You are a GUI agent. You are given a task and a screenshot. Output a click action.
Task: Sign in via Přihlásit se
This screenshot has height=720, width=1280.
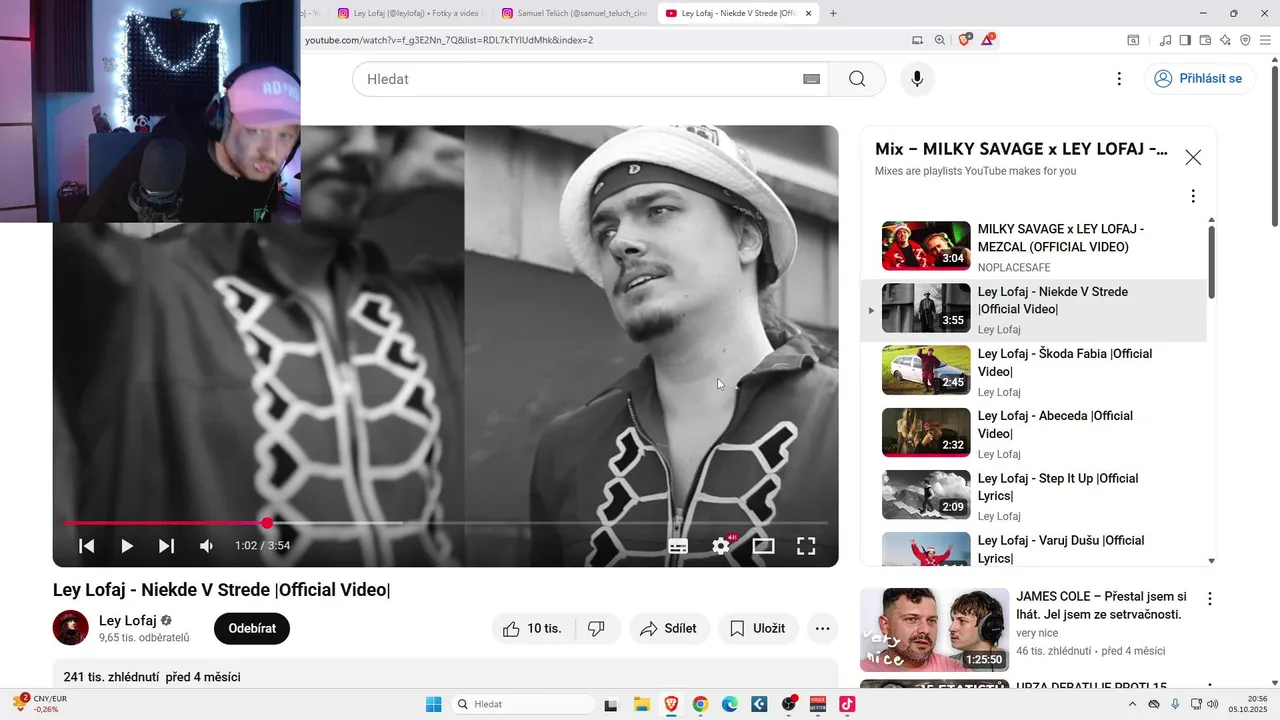pos(1199,79)
